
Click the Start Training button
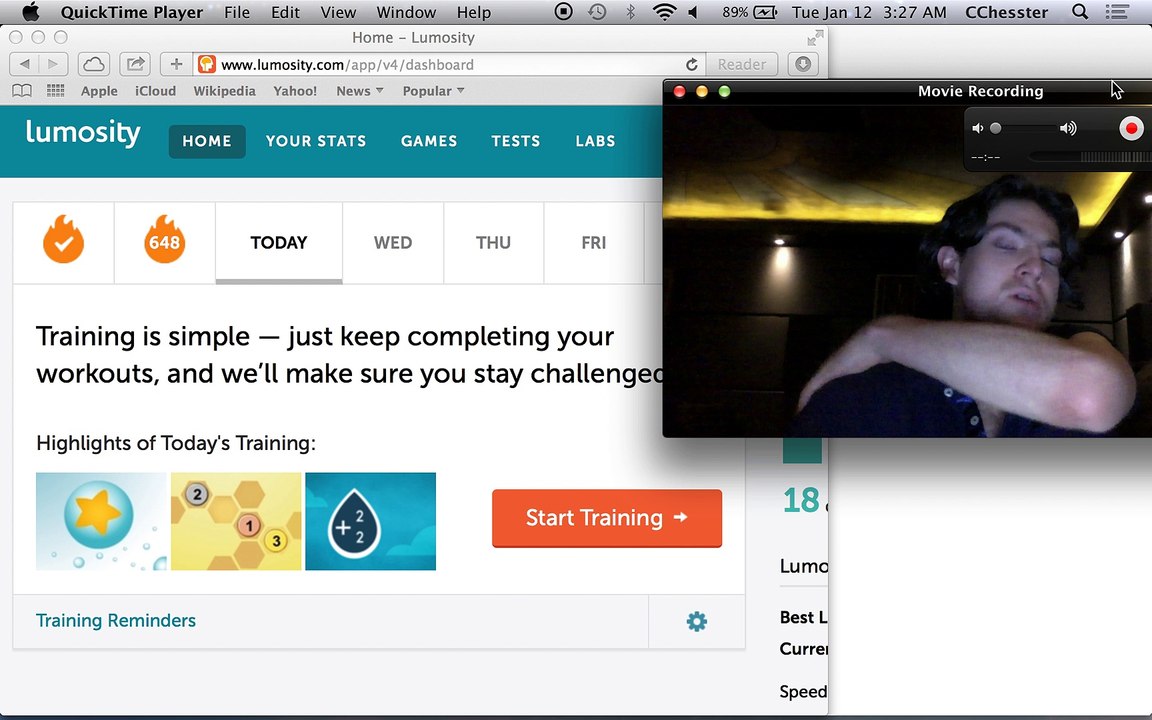pos(607,518)
